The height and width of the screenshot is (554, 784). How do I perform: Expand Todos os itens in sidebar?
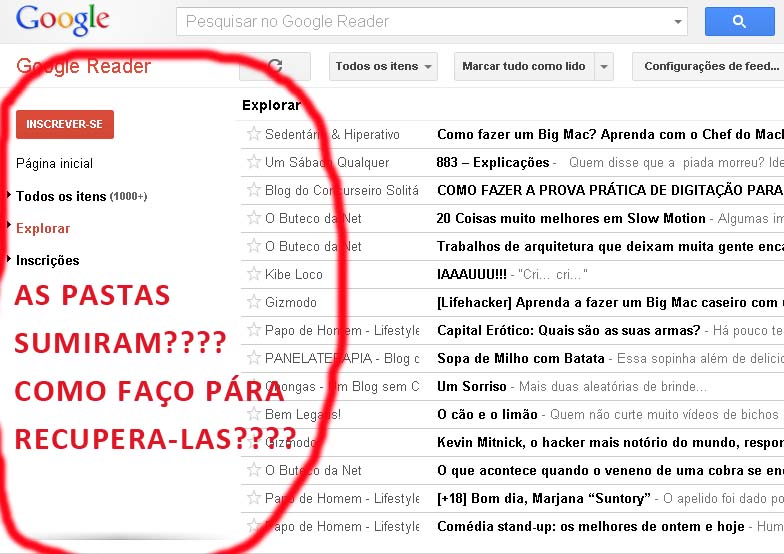(9, 196)
